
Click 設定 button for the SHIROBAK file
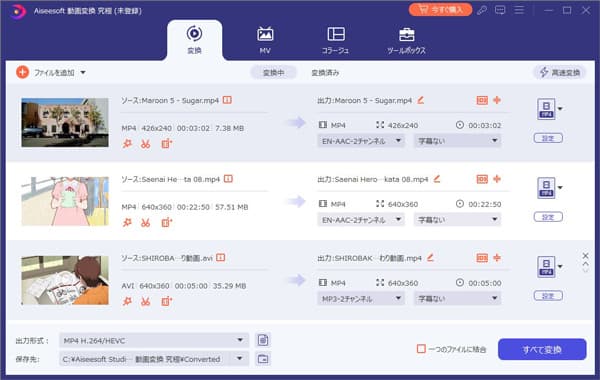(548, 296)
